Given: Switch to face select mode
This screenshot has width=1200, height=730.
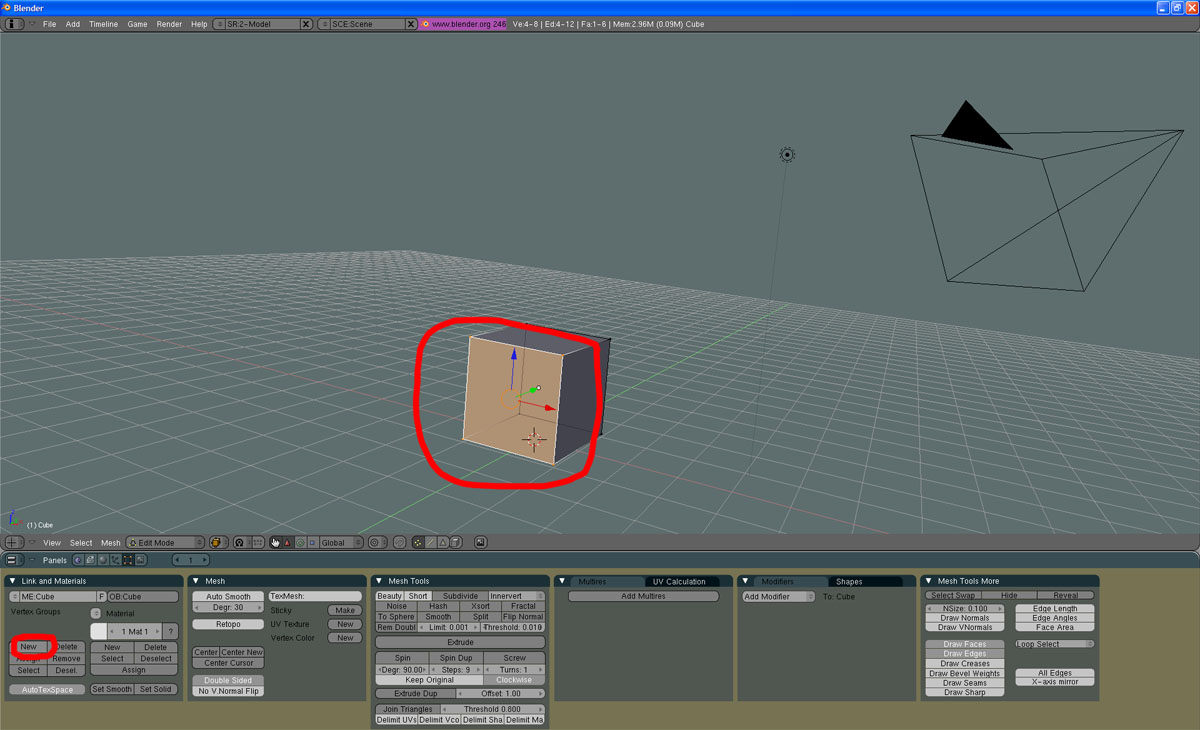Looking at the screenshot, I should coord(443,542).
